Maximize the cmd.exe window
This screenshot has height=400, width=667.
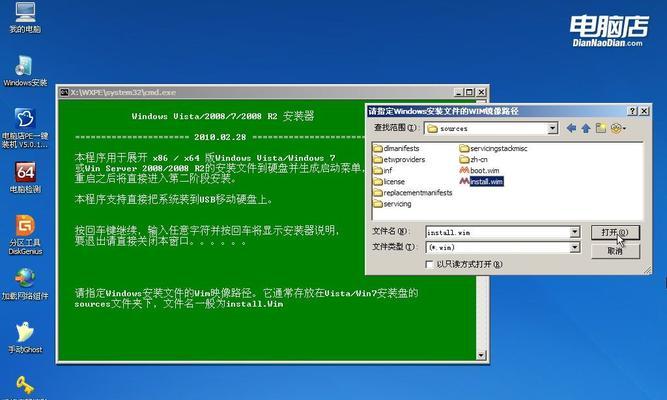tap(470, 92)
